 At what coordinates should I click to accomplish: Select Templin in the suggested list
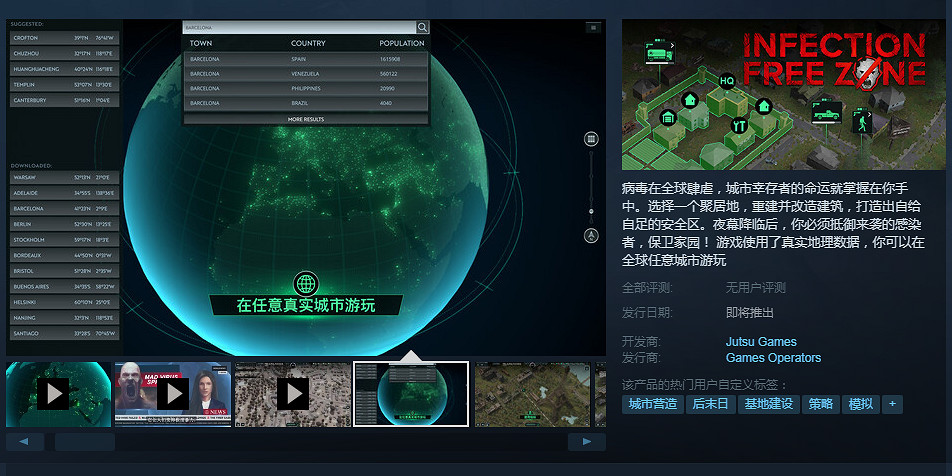click(64, 84)
